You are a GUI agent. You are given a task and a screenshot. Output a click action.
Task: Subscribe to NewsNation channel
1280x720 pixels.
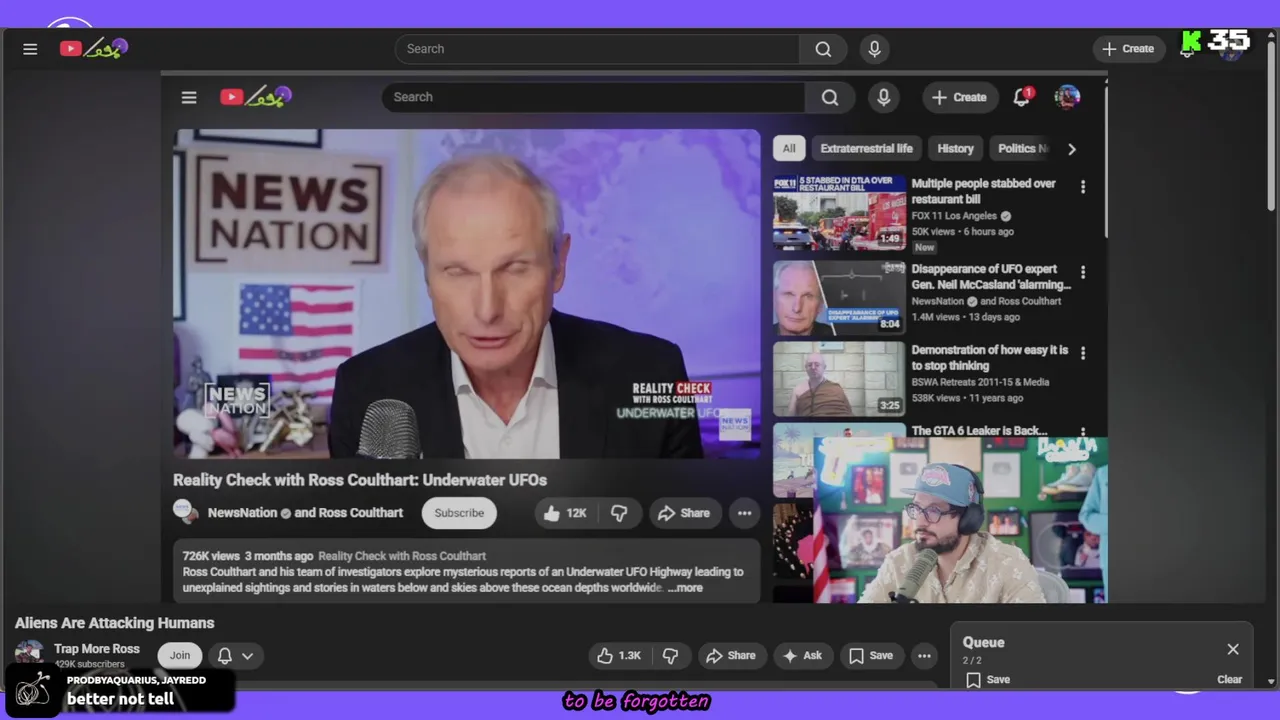tap(459, 513)
